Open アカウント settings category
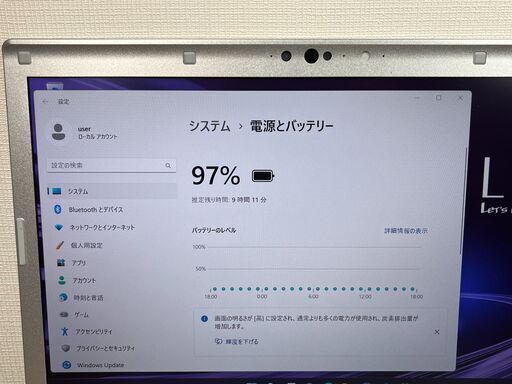 pos(84,280)
